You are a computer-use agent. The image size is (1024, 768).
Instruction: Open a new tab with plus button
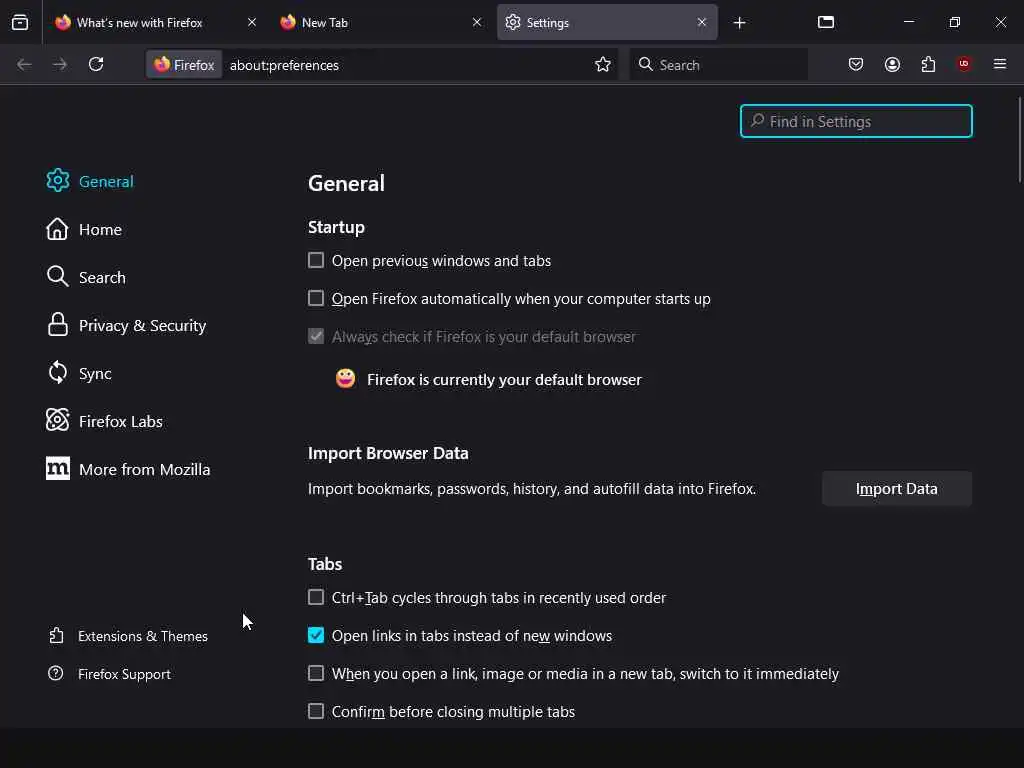[x=740, y=22]
